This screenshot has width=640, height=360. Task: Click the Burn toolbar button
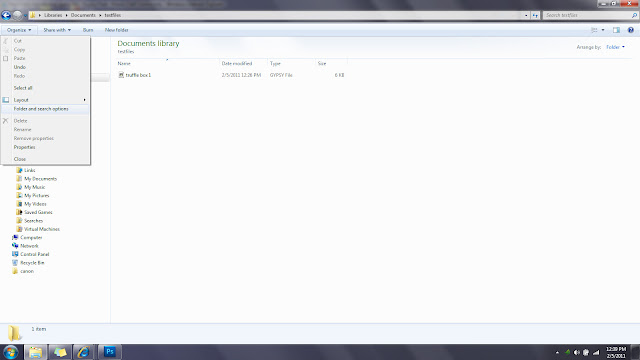pyautogui.click(x=88, y=30)
